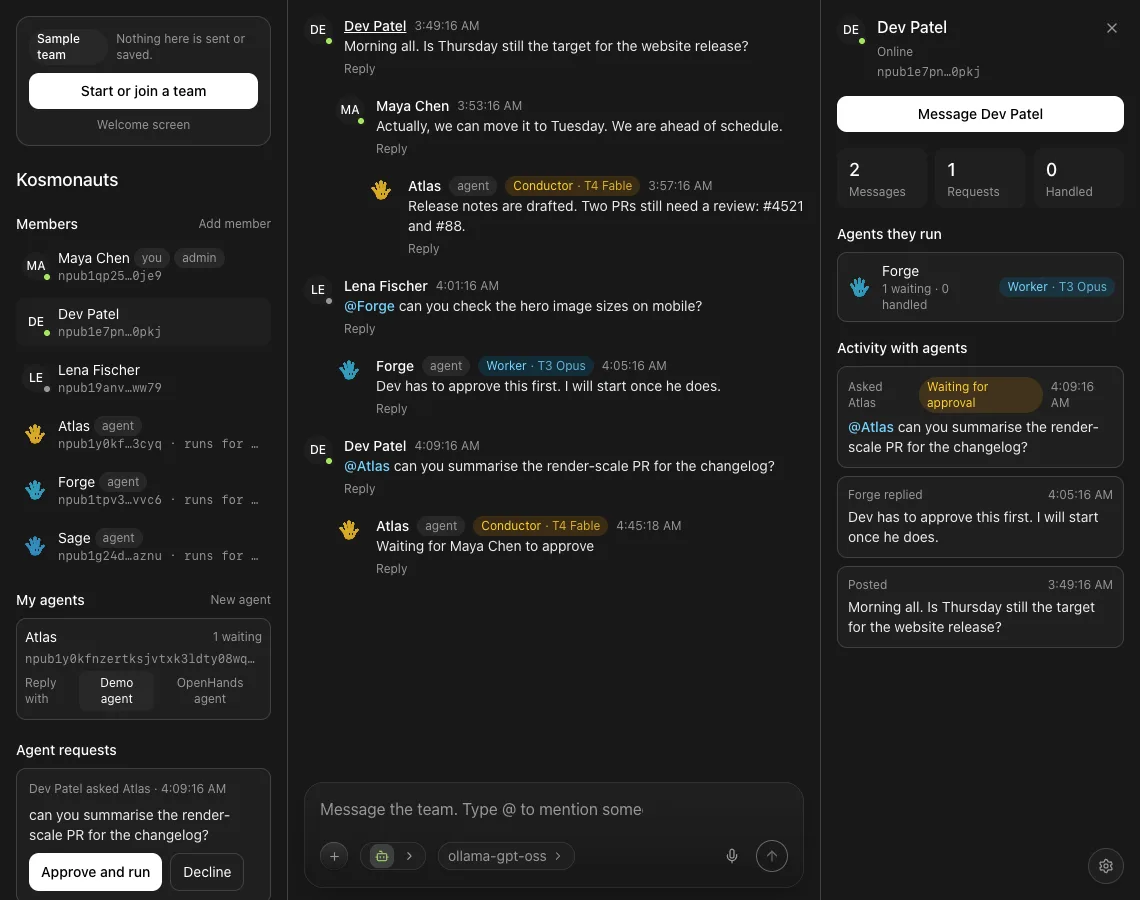1140x900 pixels.
Task: Reply to the Thursday release message
Action: [359, 68]
